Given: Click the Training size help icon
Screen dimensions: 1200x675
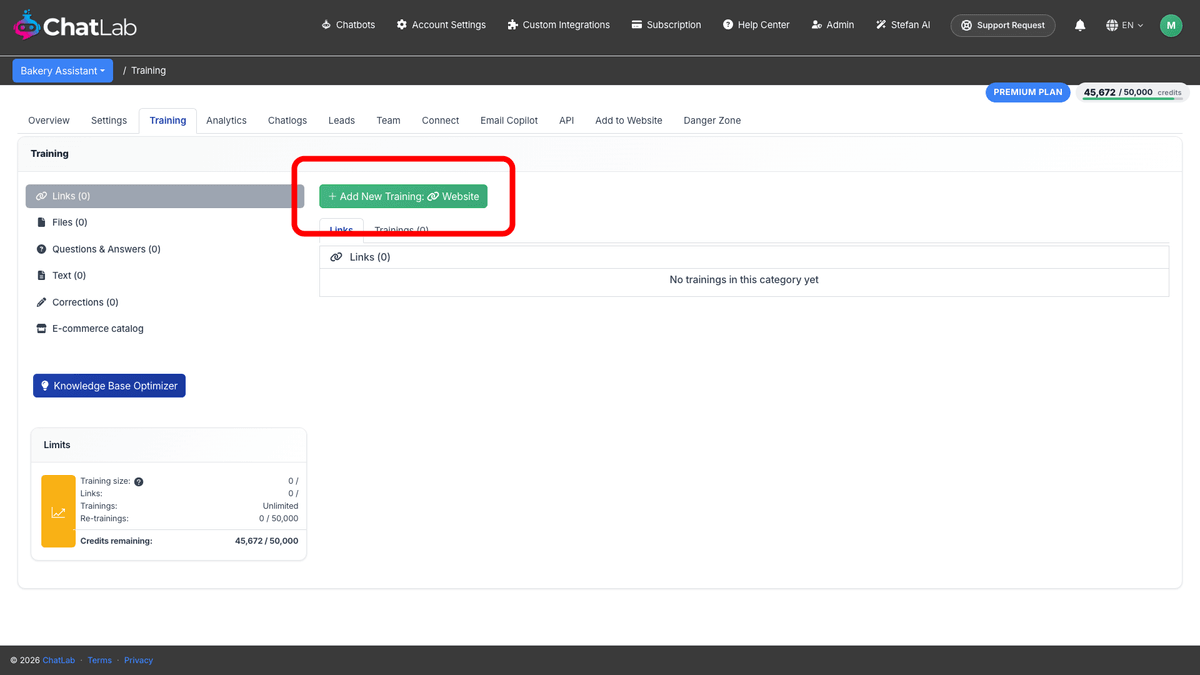Looking at the screenshot, I should click(x=139, y=482).
